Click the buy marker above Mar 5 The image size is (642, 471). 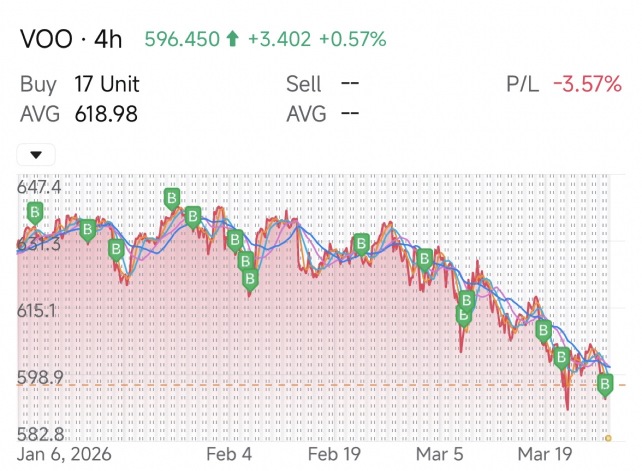[425, 259]
